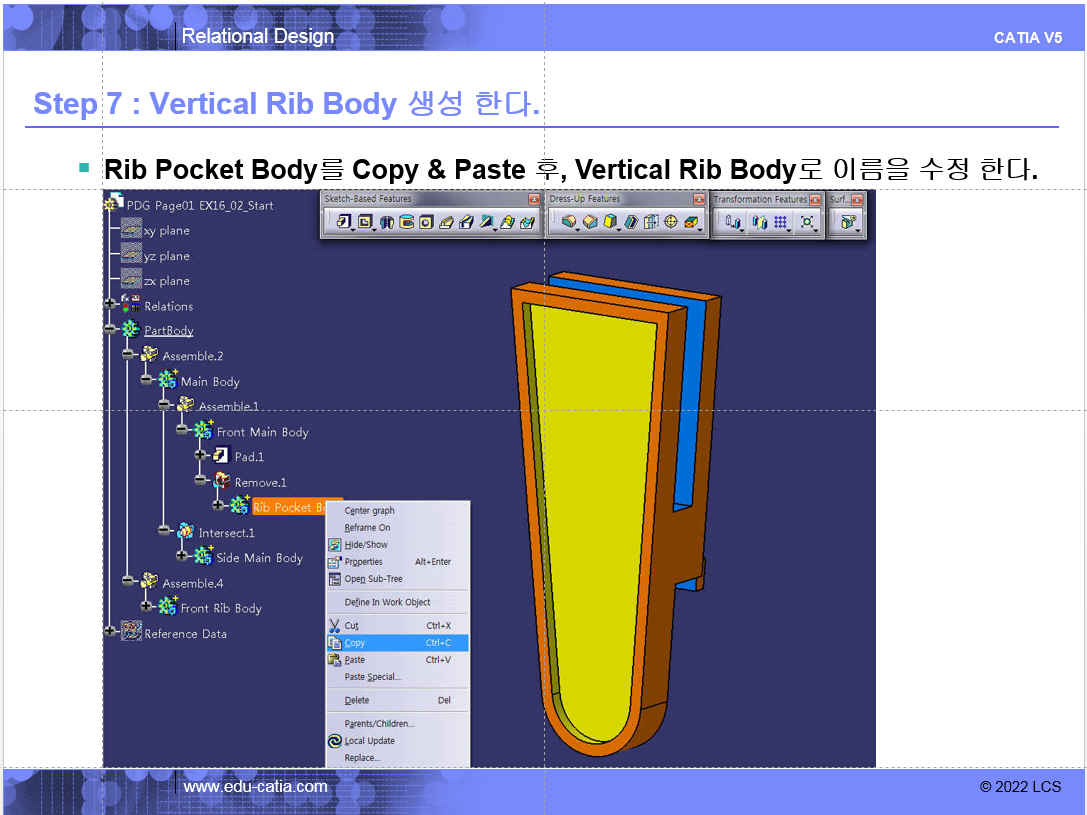Viewport: 1087px width, 815px height.
Task: Collapse the PartBody tree node
Action: coord(110,330)
